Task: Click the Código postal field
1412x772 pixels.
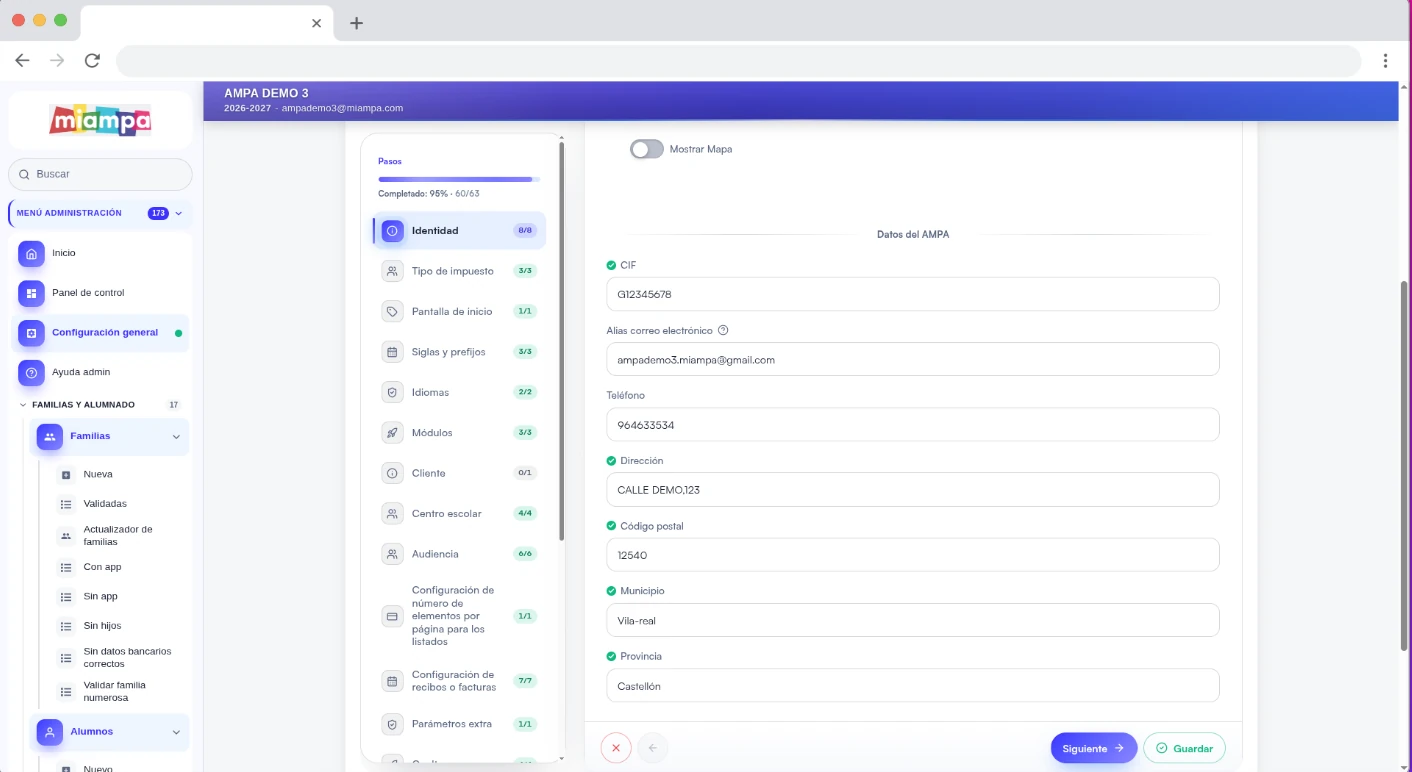Action: tap(912, 555)
